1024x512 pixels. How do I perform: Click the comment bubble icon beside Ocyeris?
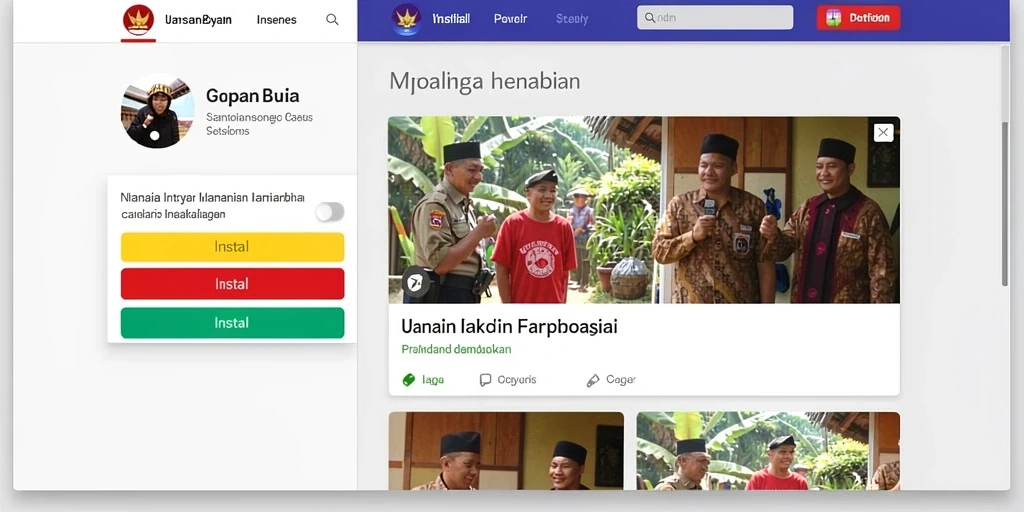485,380
